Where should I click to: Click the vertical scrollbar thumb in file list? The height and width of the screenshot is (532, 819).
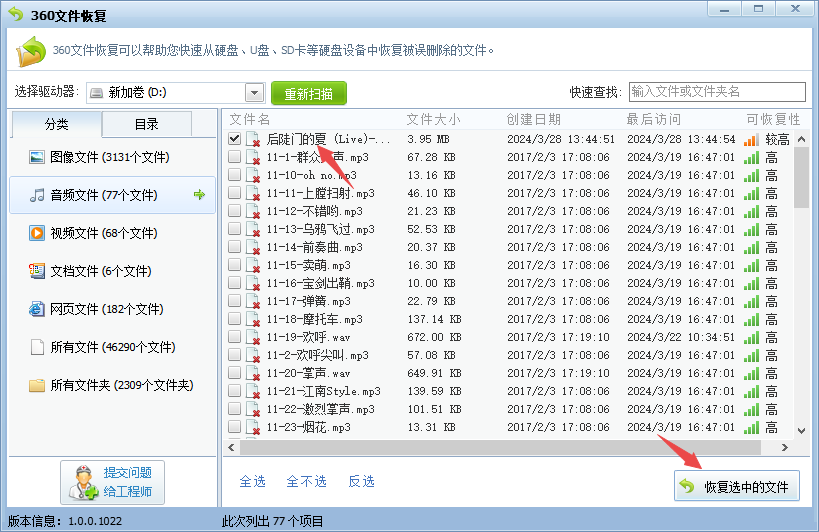click(801, 178)
